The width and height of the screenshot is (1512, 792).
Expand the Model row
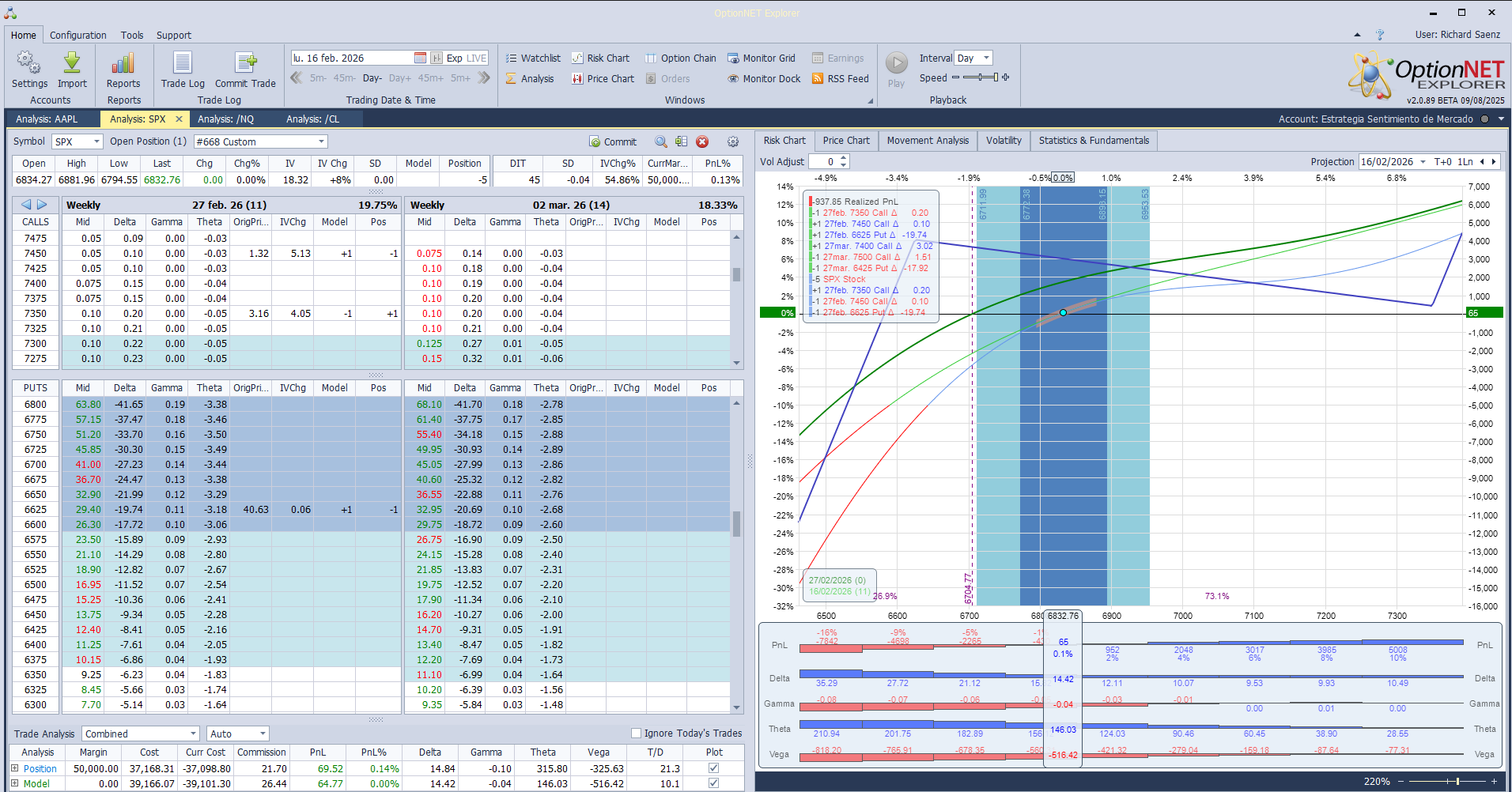(x=15, y=783)
